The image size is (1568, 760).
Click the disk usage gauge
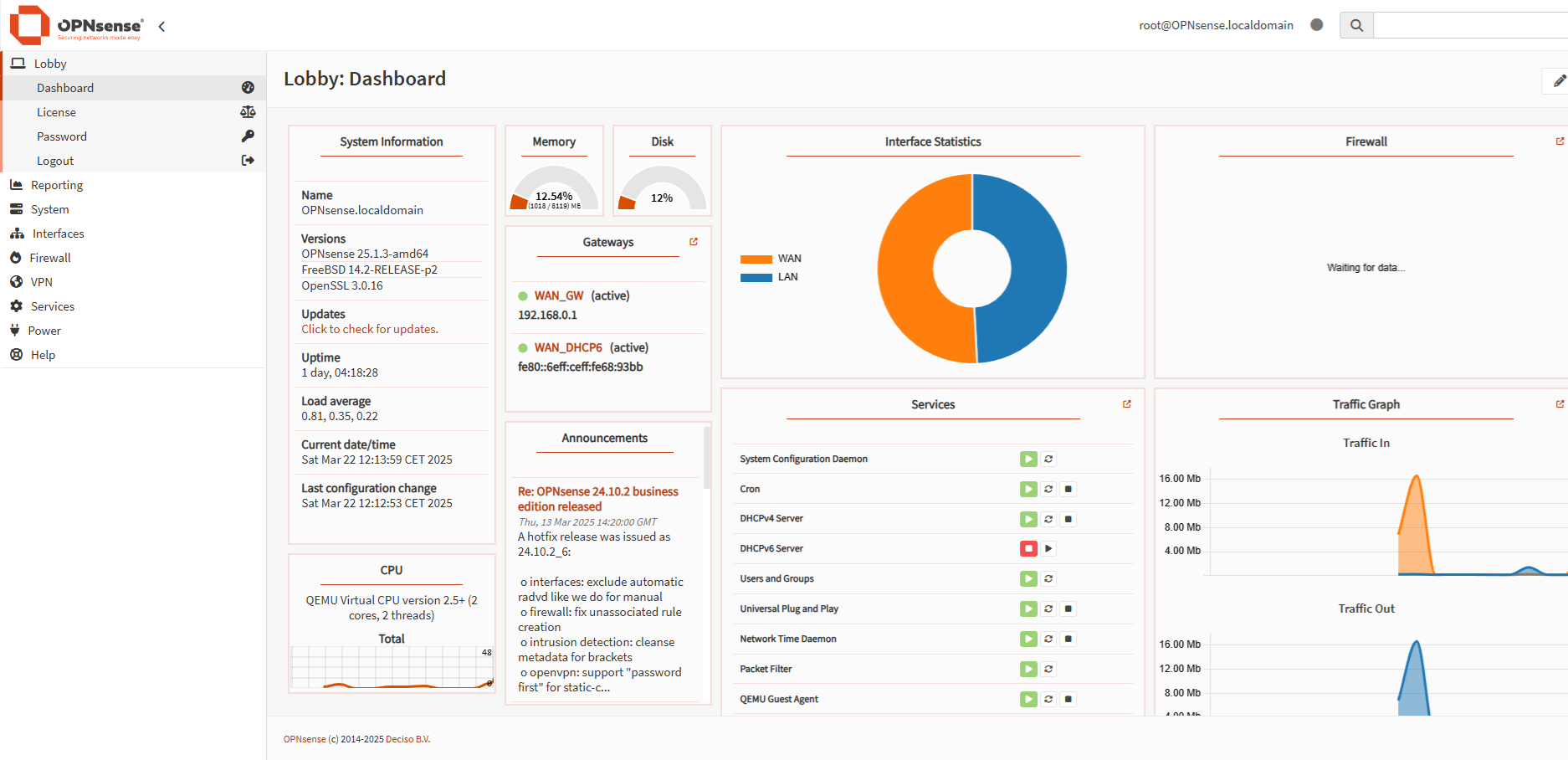pos(662,187)
